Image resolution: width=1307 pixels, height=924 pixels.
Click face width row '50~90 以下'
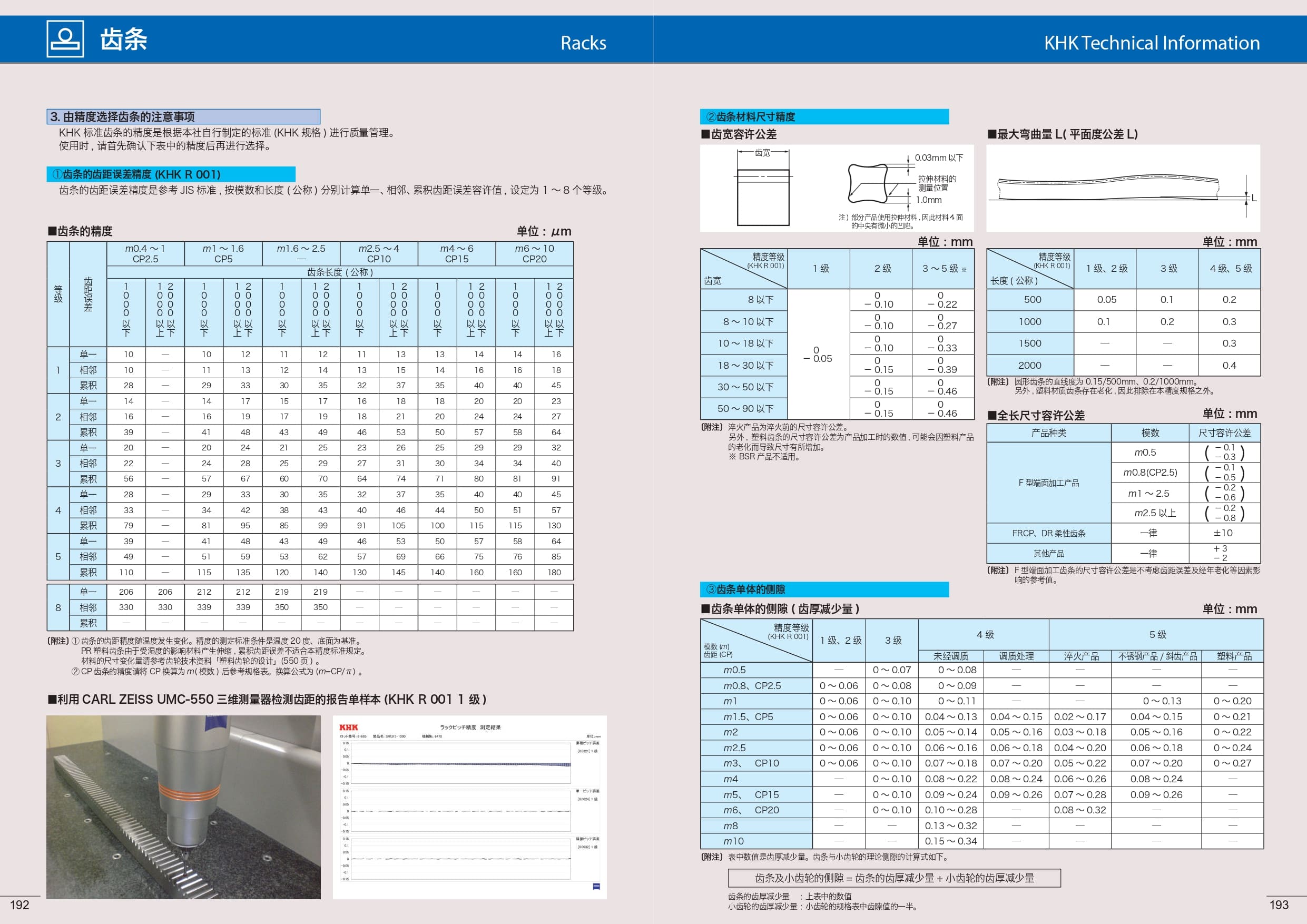[x=744, y=409]
